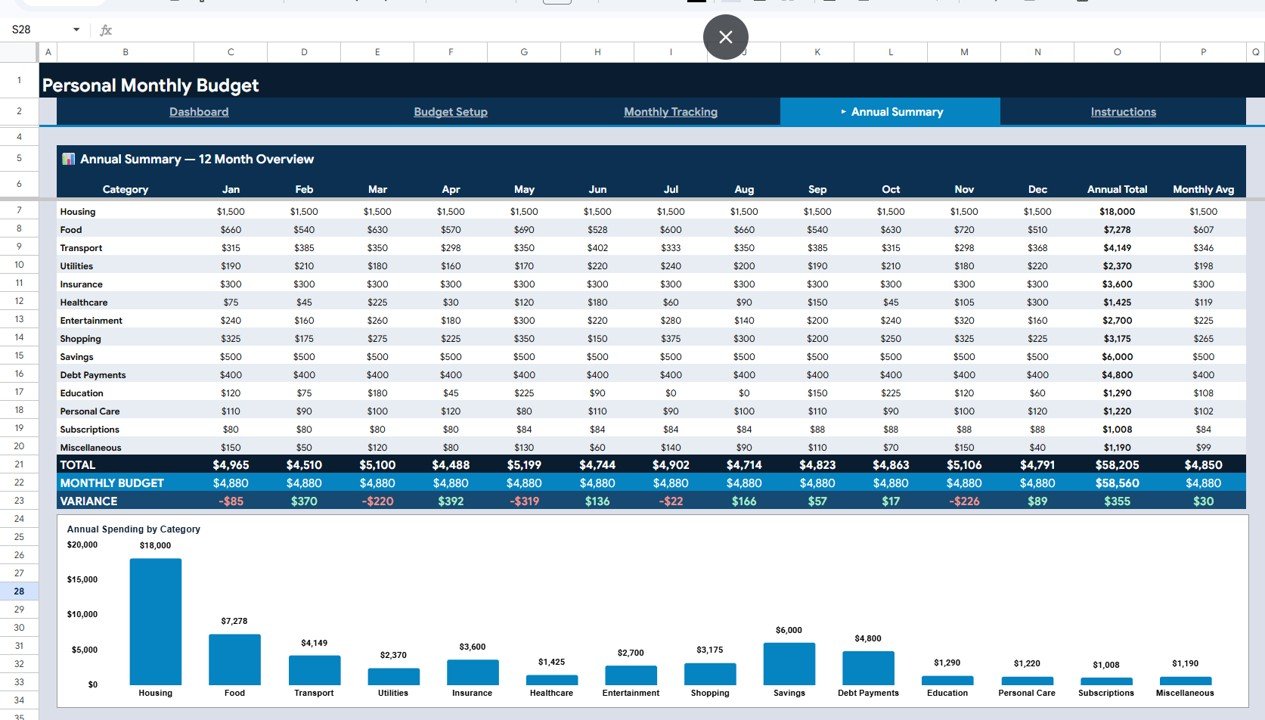The image size is (1265, 720).
Task: Select the Housing annual total cell showing $18,000
Action: [1117, 211]
